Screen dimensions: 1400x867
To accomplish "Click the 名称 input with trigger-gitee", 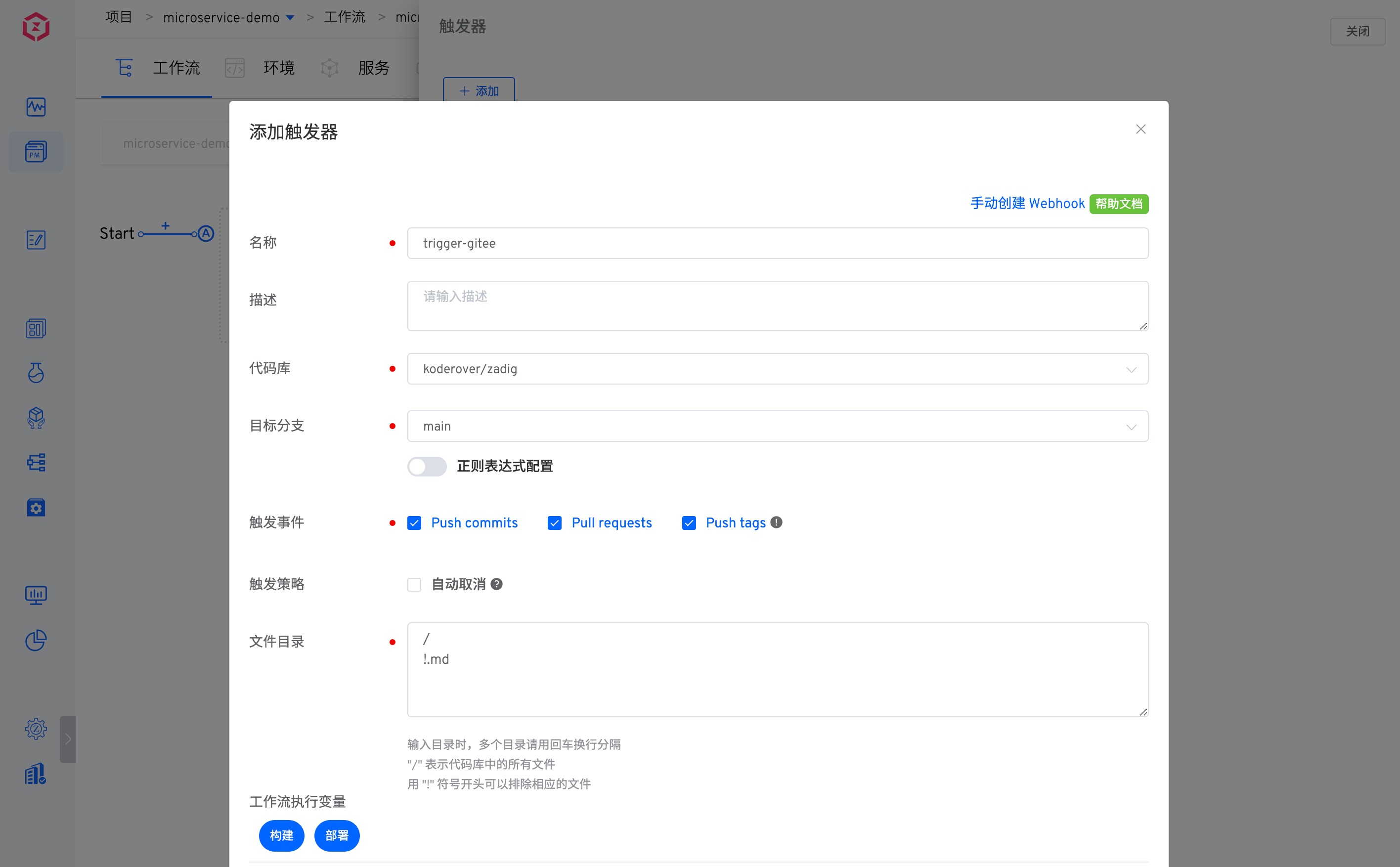I will tap(778, 243).
